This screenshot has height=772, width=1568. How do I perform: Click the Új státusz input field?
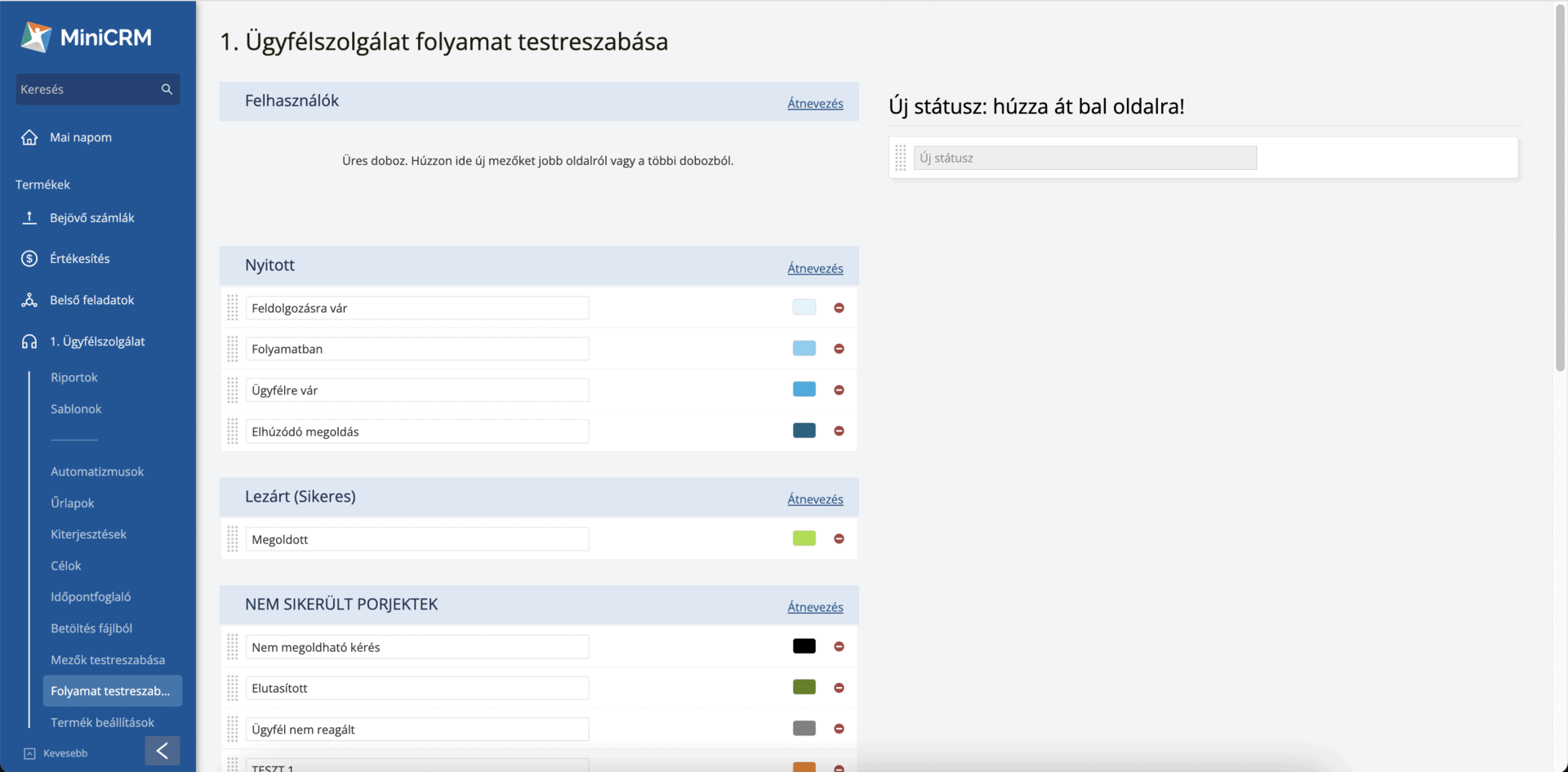[1085, 158]
